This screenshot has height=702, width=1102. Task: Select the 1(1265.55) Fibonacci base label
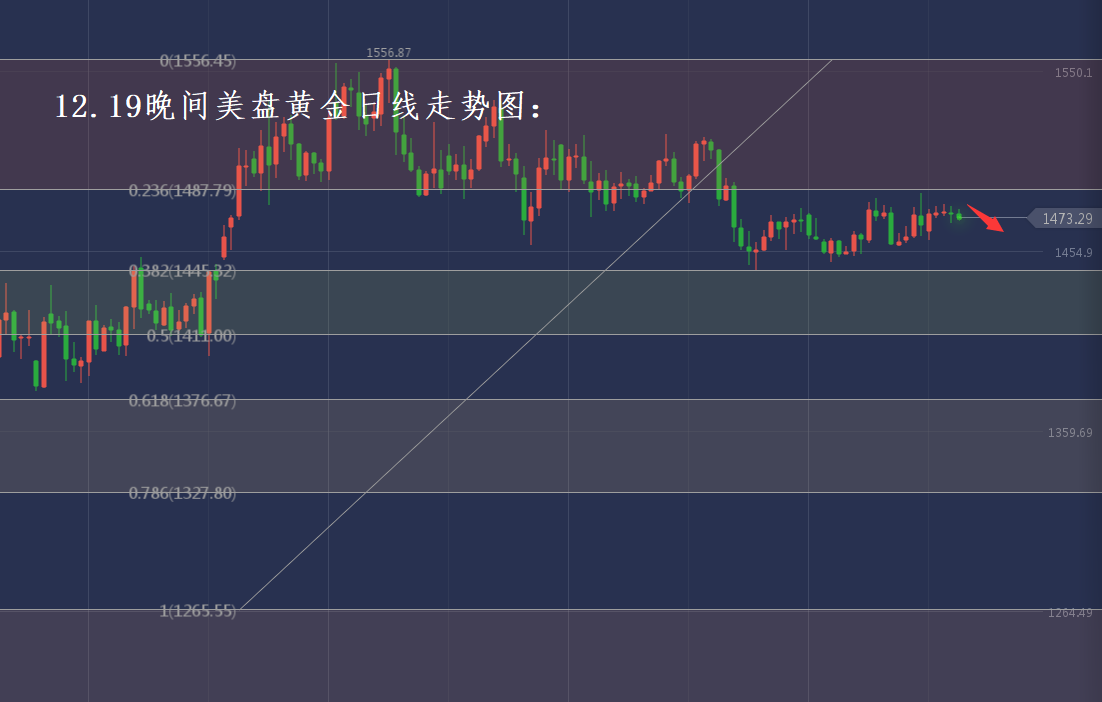click(198, 610)
